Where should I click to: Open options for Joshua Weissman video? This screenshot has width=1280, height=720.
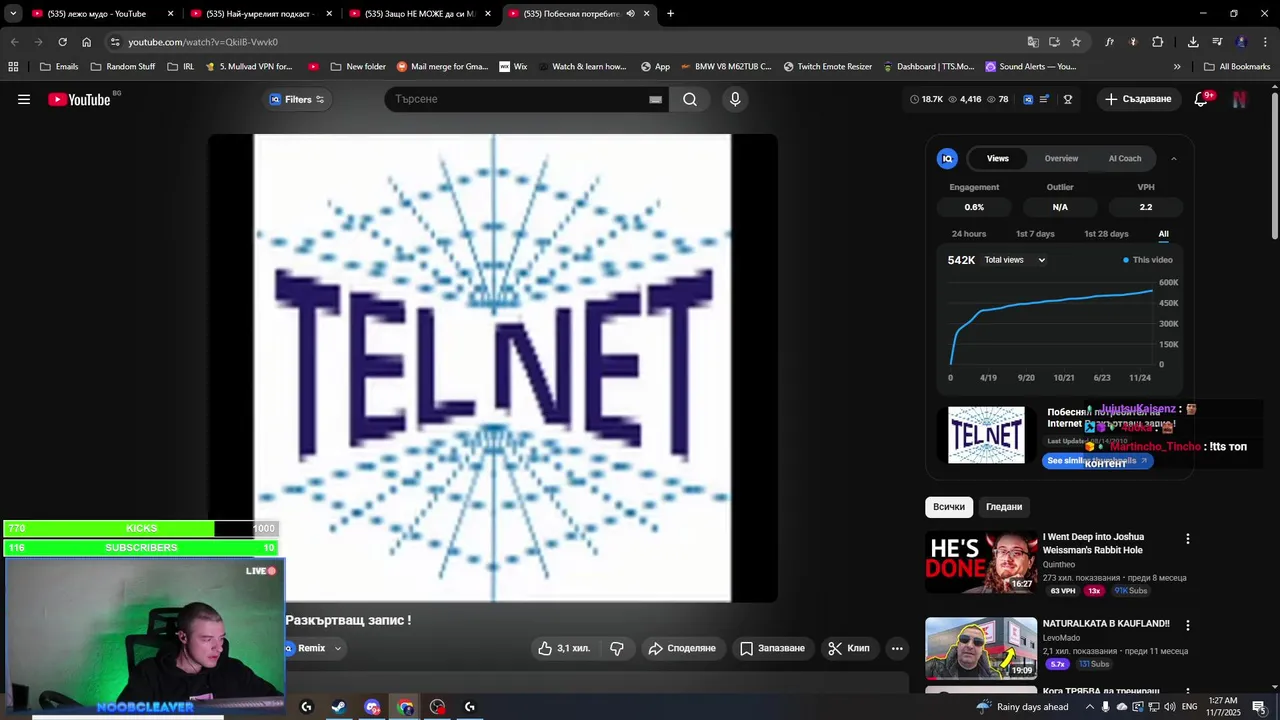[1188, 538]
